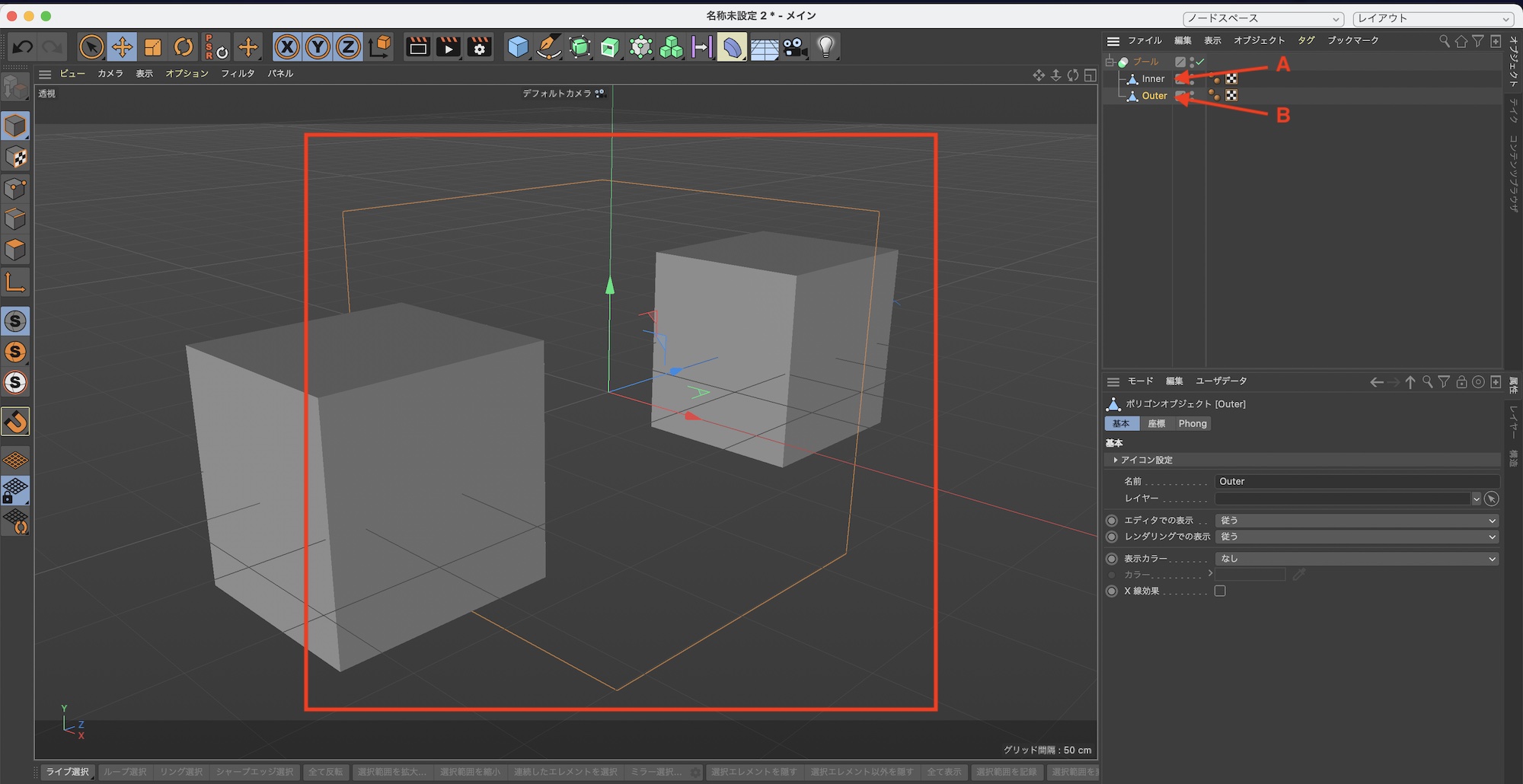This screenshot has width=1523, height=784.
Task: Toggle the X axis lock
Action: [287, 47]
